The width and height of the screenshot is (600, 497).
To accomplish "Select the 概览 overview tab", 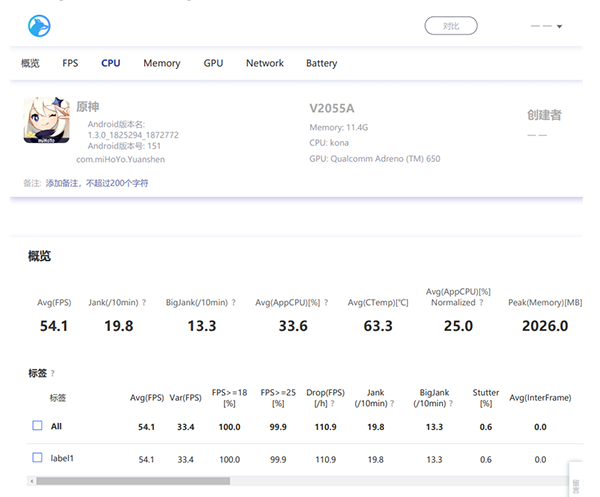I will 30,63.
